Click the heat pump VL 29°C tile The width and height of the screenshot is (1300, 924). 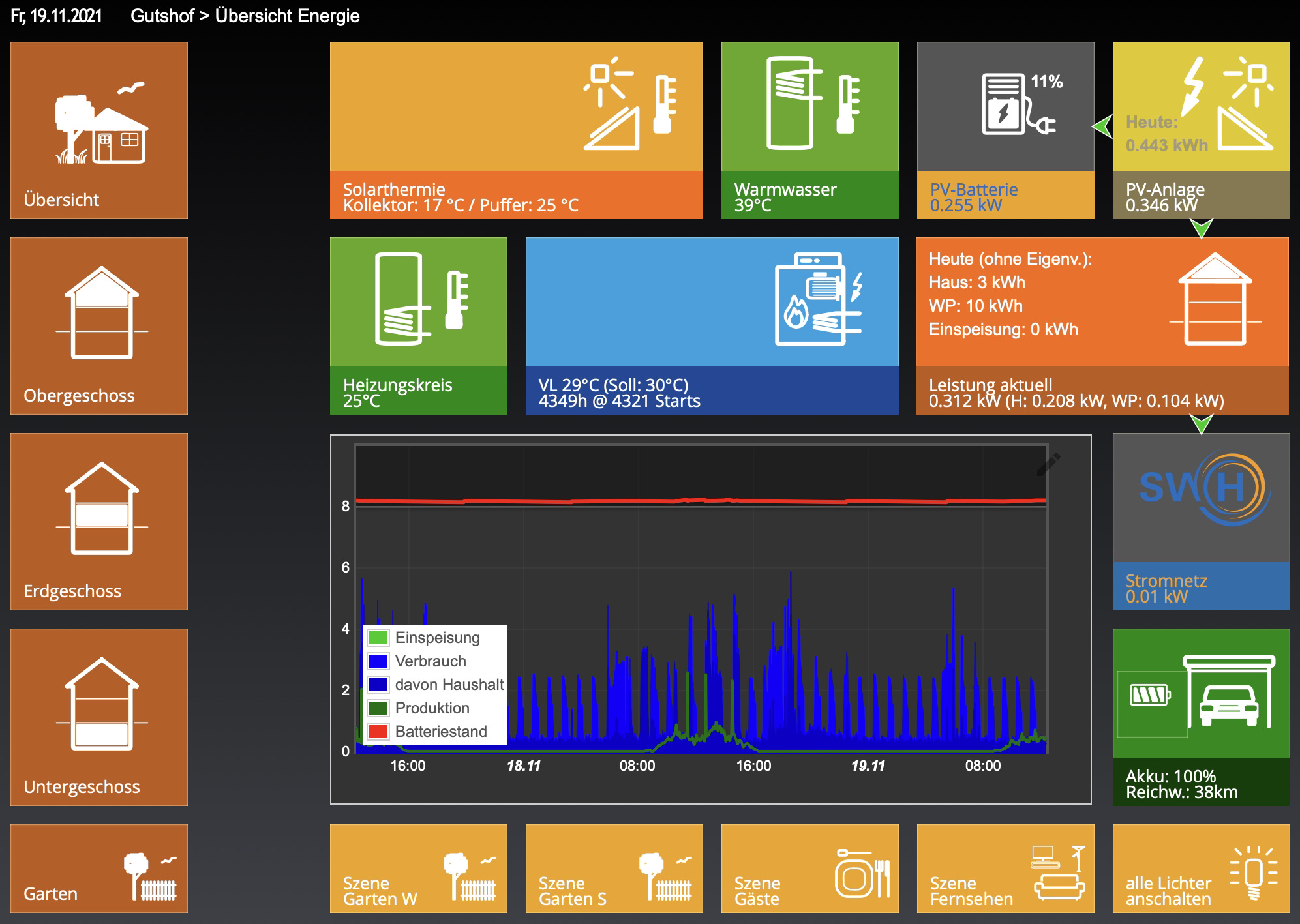pos(712,325)
